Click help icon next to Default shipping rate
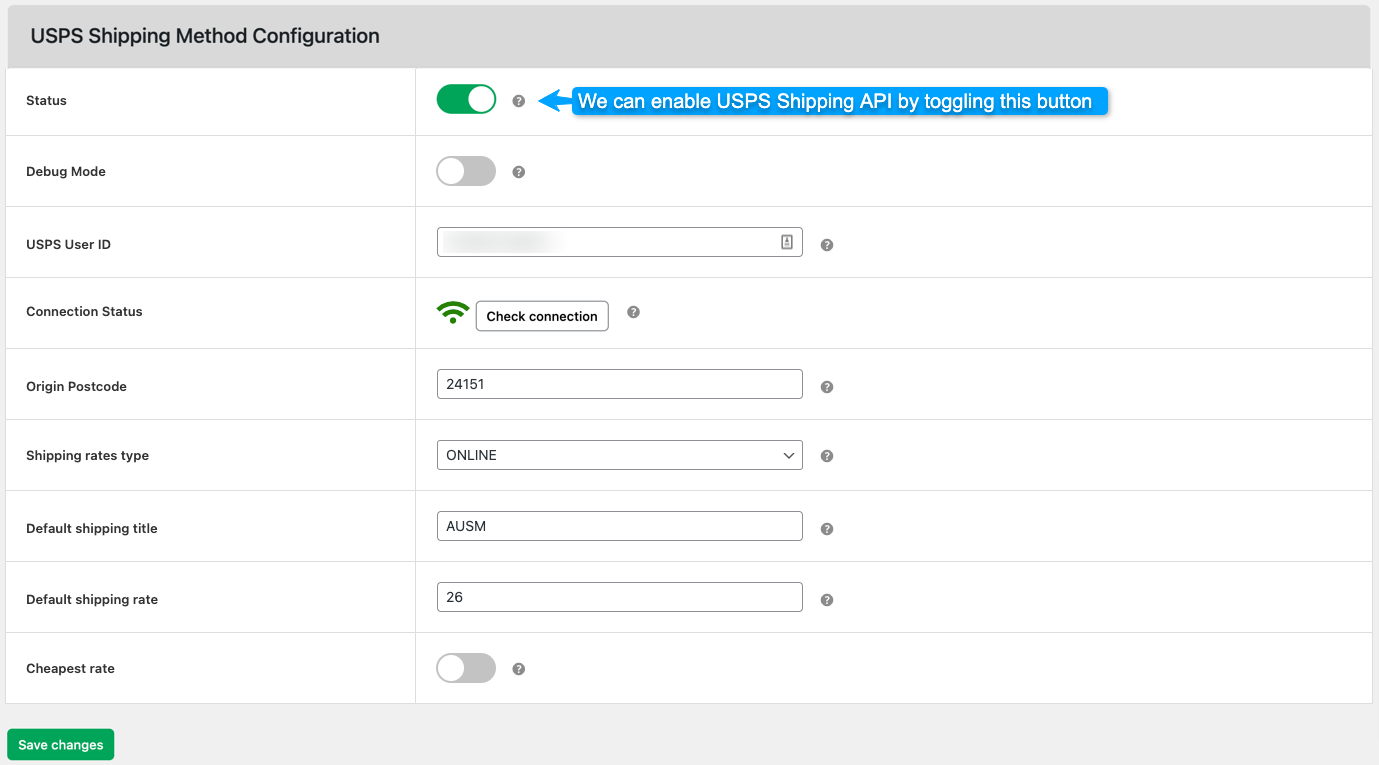The image size is (1379, 765). [x=826, y=600]
